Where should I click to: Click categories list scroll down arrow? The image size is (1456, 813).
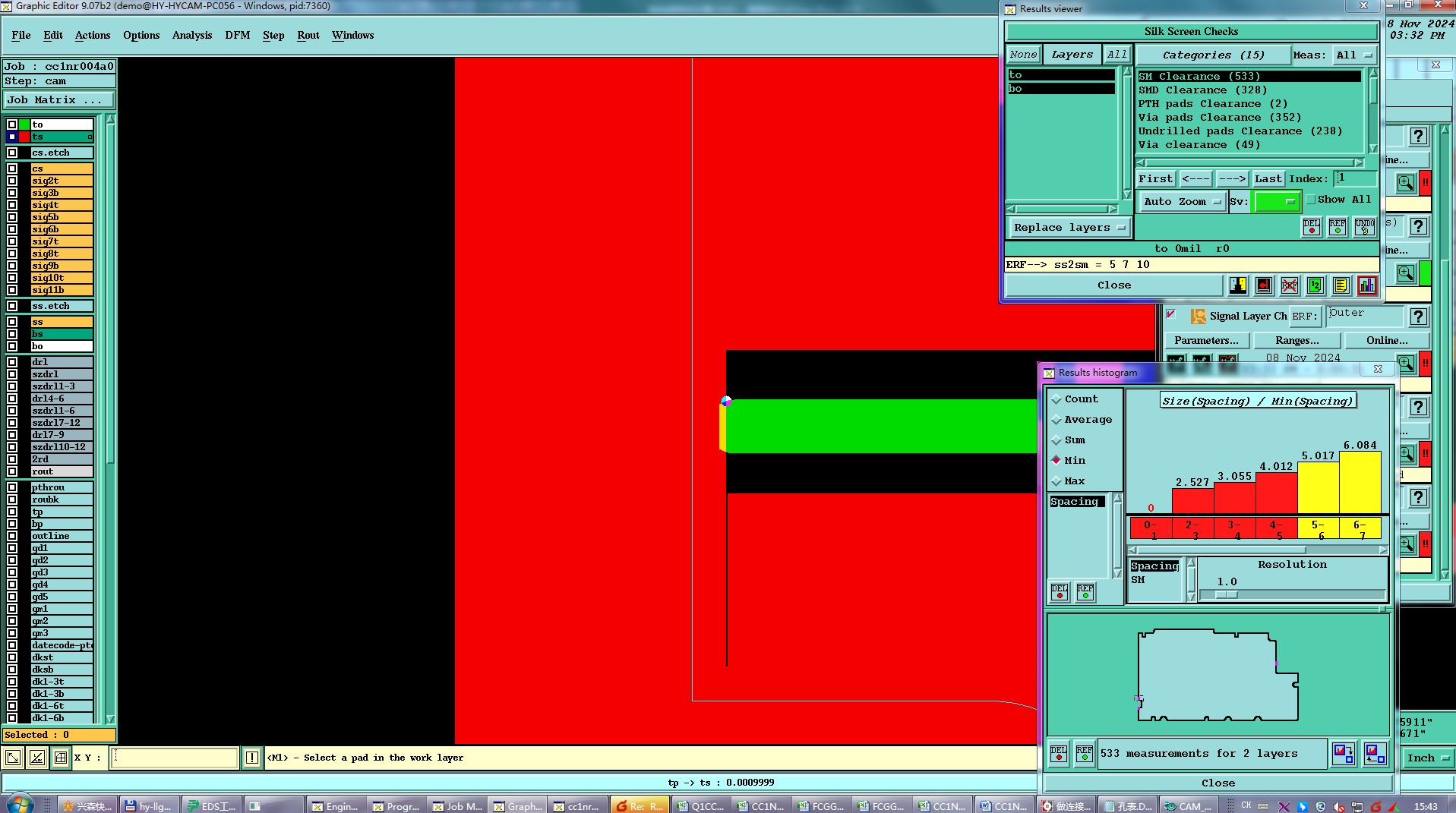point(1373,149)
